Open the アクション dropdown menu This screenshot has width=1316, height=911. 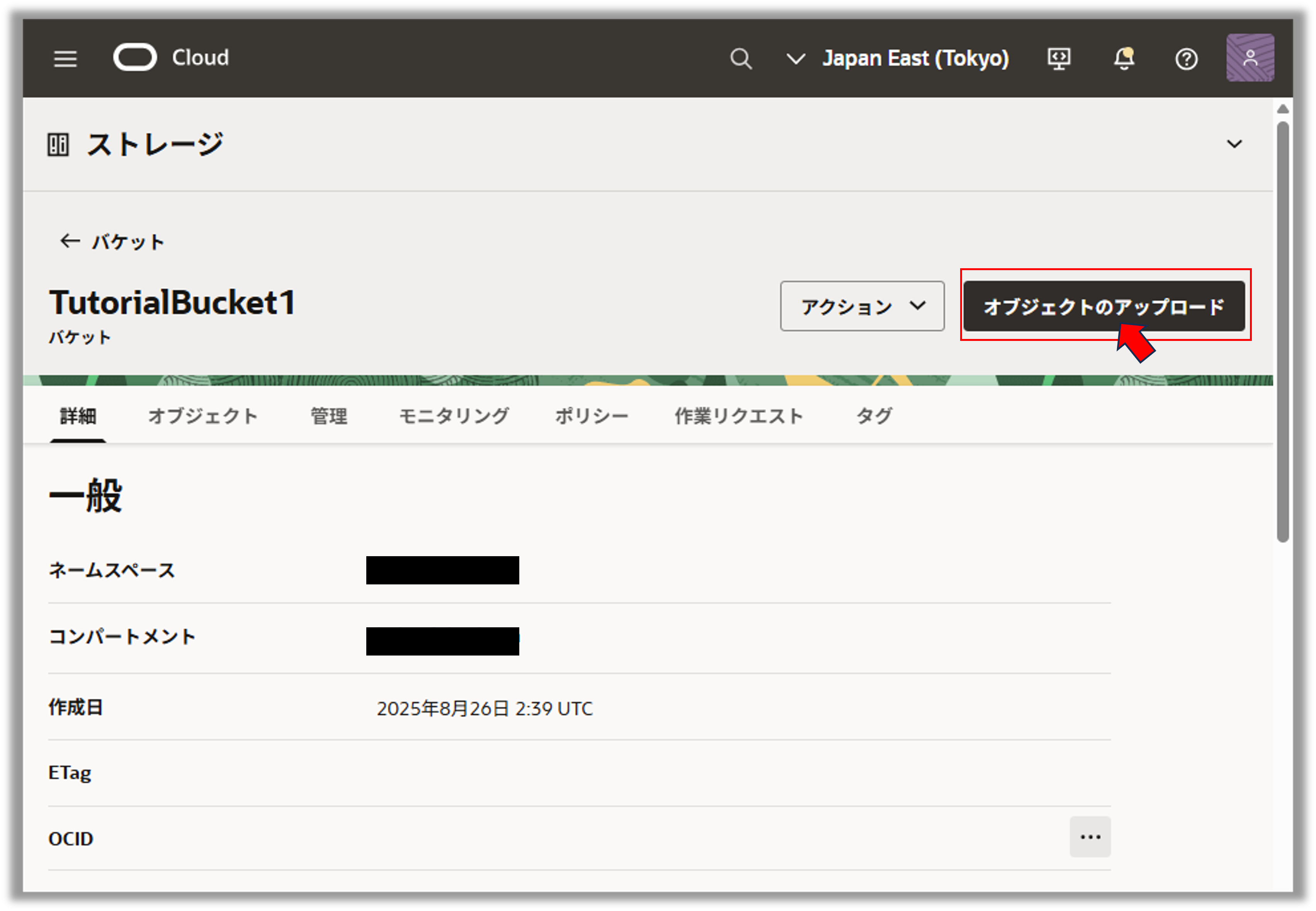click(x=862, y=306)
